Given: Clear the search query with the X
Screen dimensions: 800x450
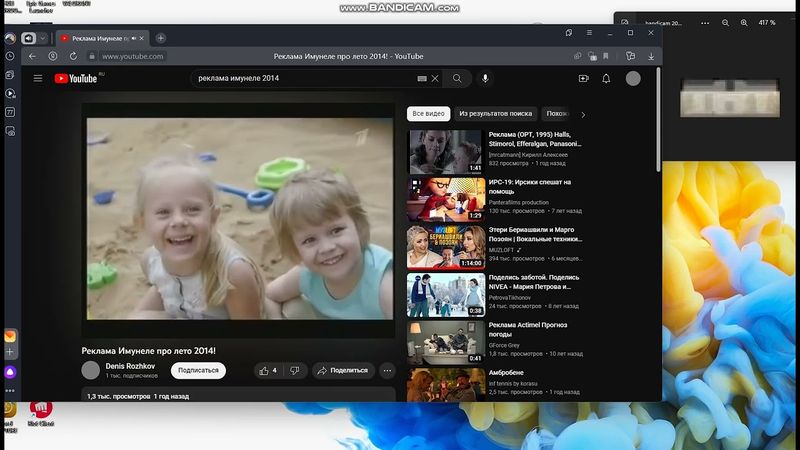Looking at the screenshot, I should tap(435, 78).
